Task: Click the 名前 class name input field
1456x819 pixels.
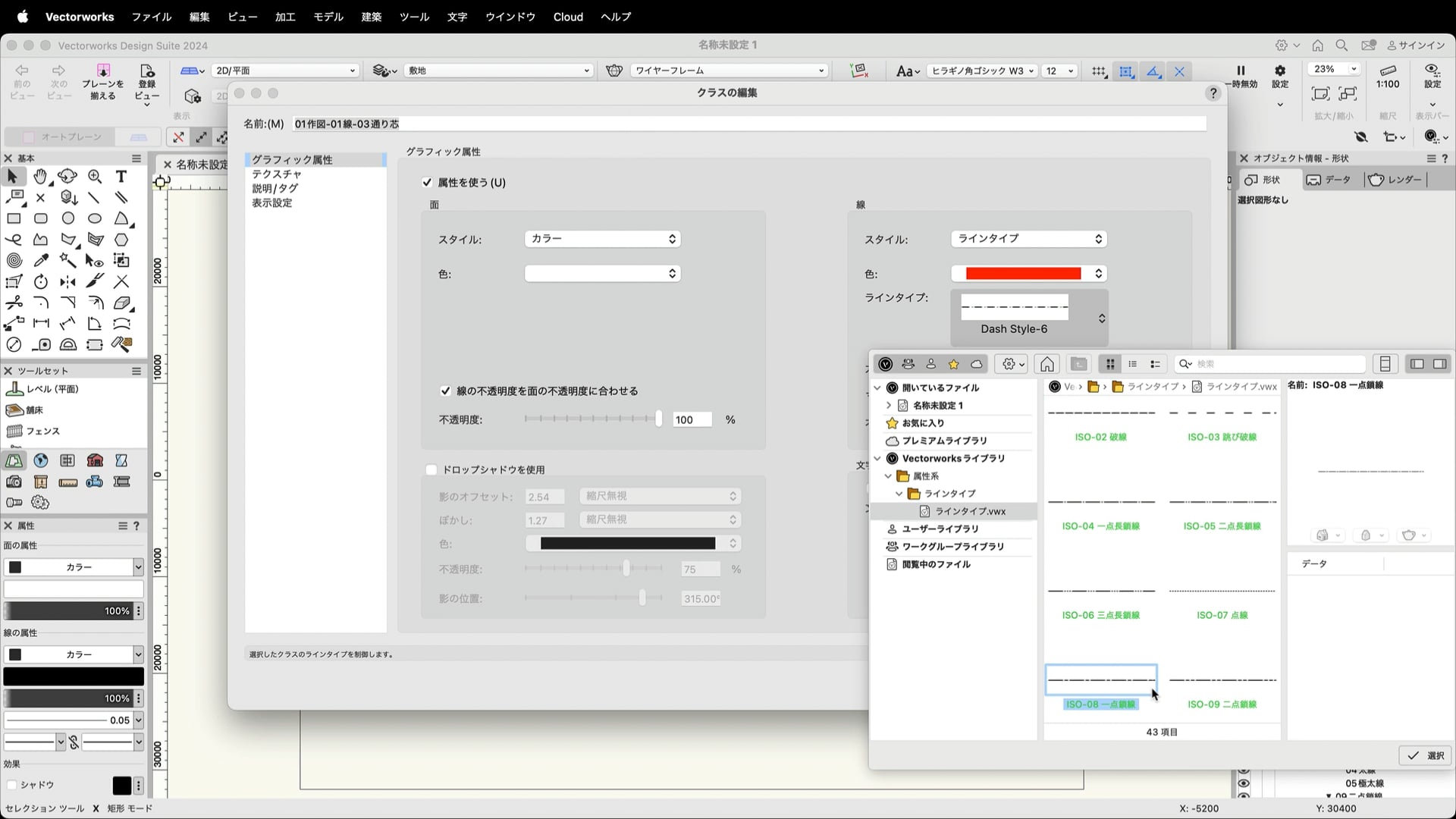Action: [x=750, y=124]
